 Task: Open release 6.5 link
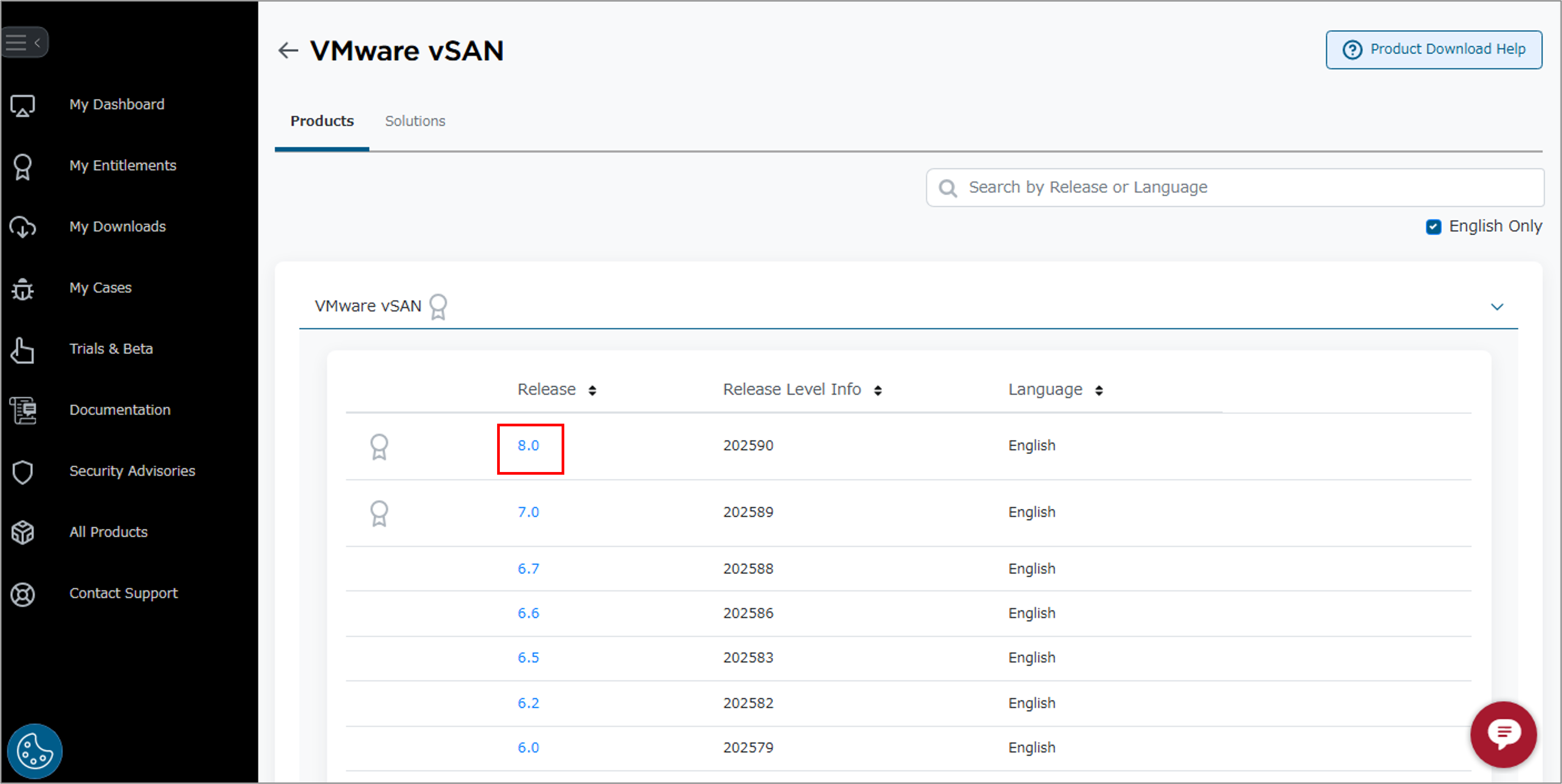click(528, 658)
